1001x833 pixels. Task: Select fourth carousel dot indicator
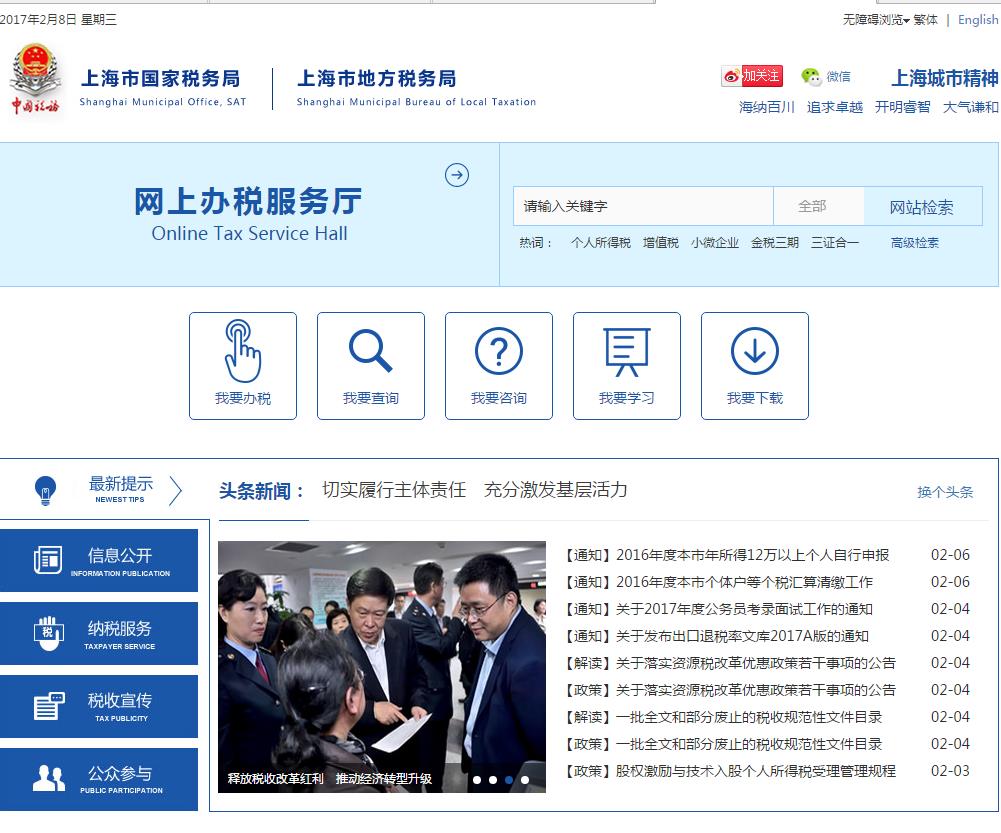pyautogui.click(x=525, y=779)
